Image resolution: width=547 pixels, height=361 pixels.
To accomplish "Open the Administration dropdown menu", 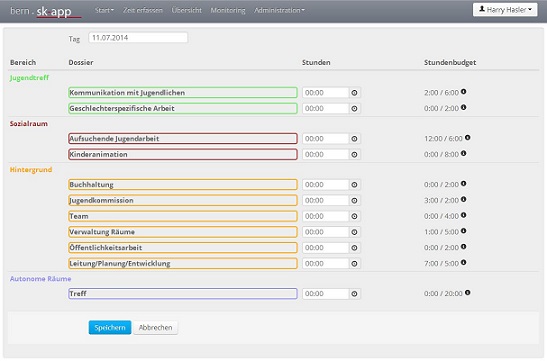I will (279, 10).
